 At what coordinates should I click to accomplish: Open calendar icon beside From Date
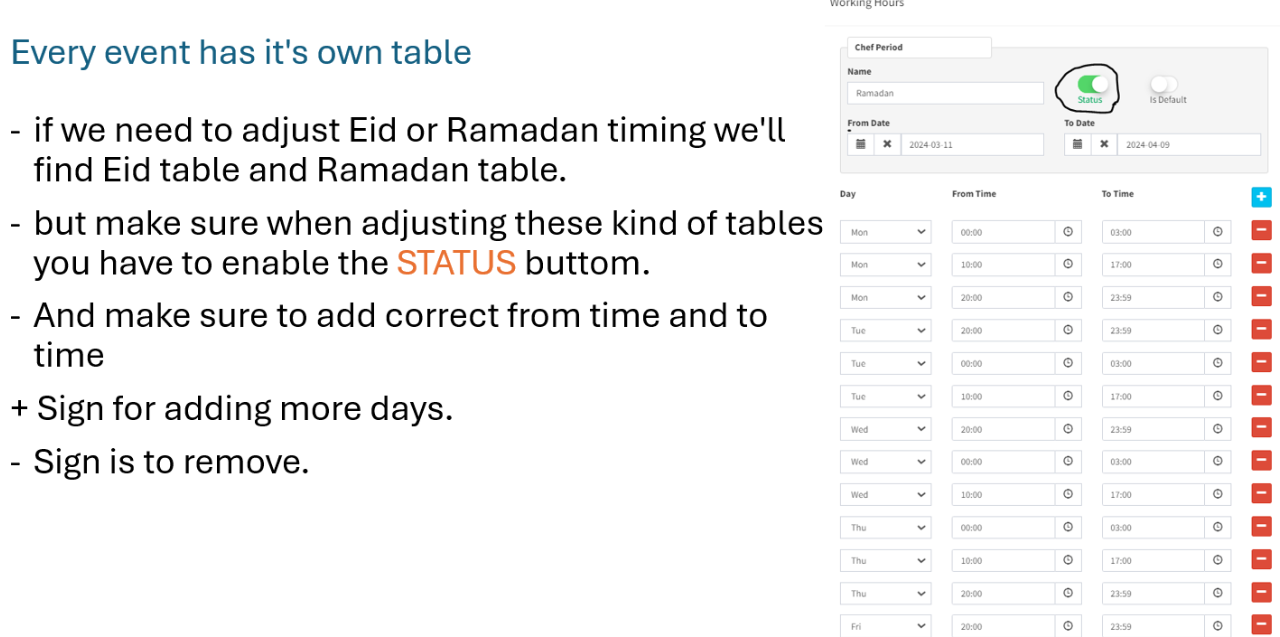860,144
